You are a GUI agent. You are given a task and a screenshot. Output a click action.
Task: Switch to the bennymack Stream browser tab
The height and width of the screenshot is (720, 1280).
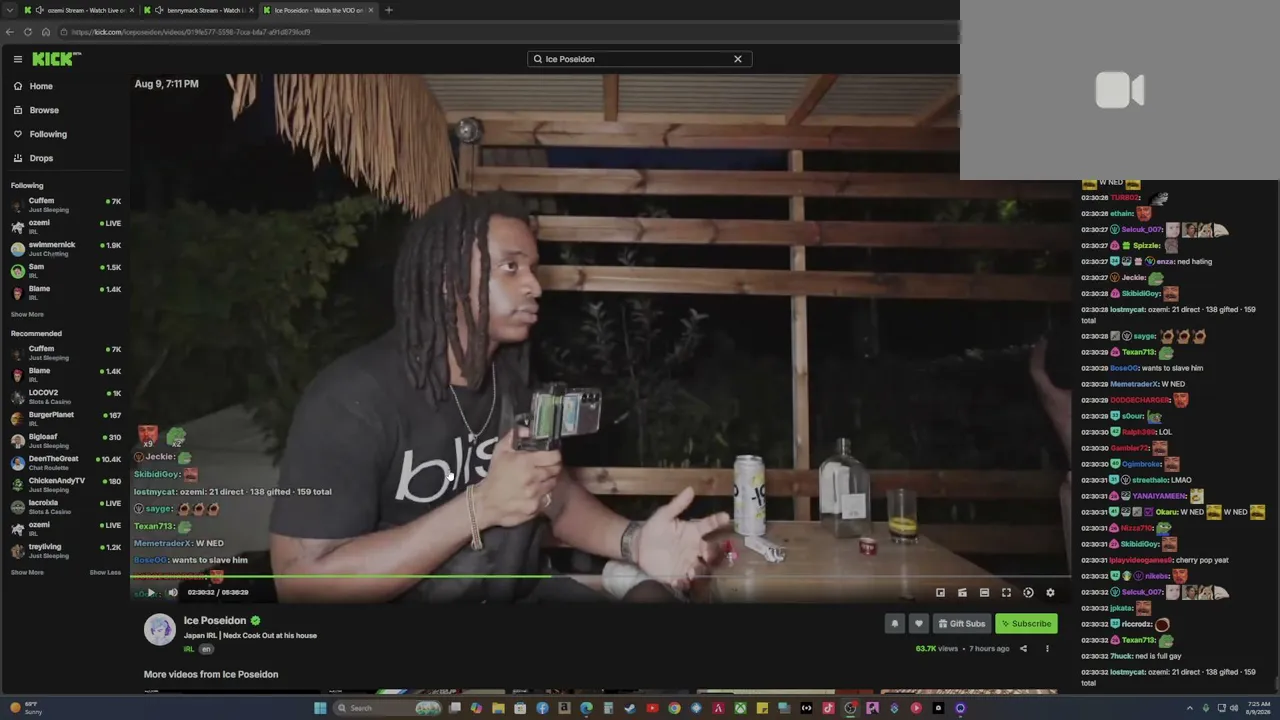[x=197, y=10]
